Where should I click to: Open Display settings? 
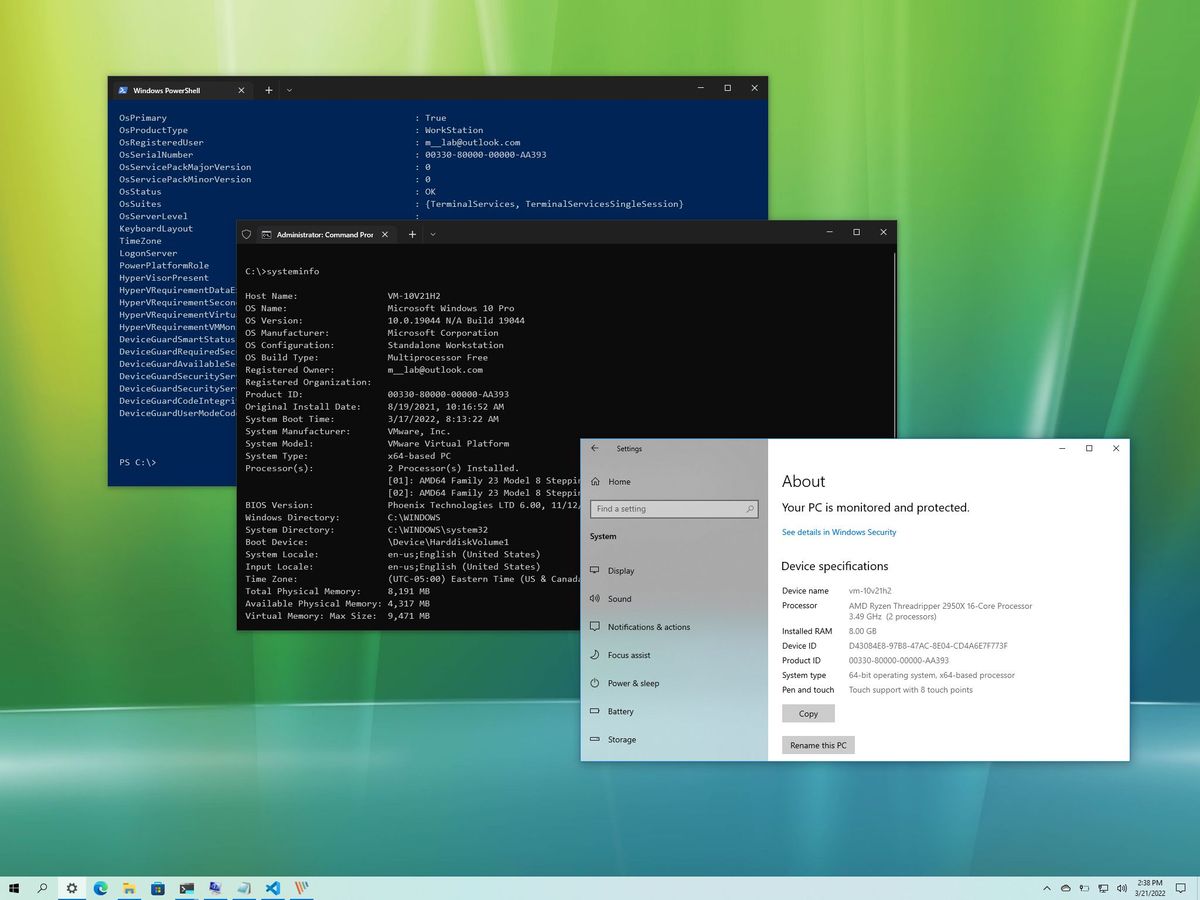pyautogui.click(x=621, y=571)
